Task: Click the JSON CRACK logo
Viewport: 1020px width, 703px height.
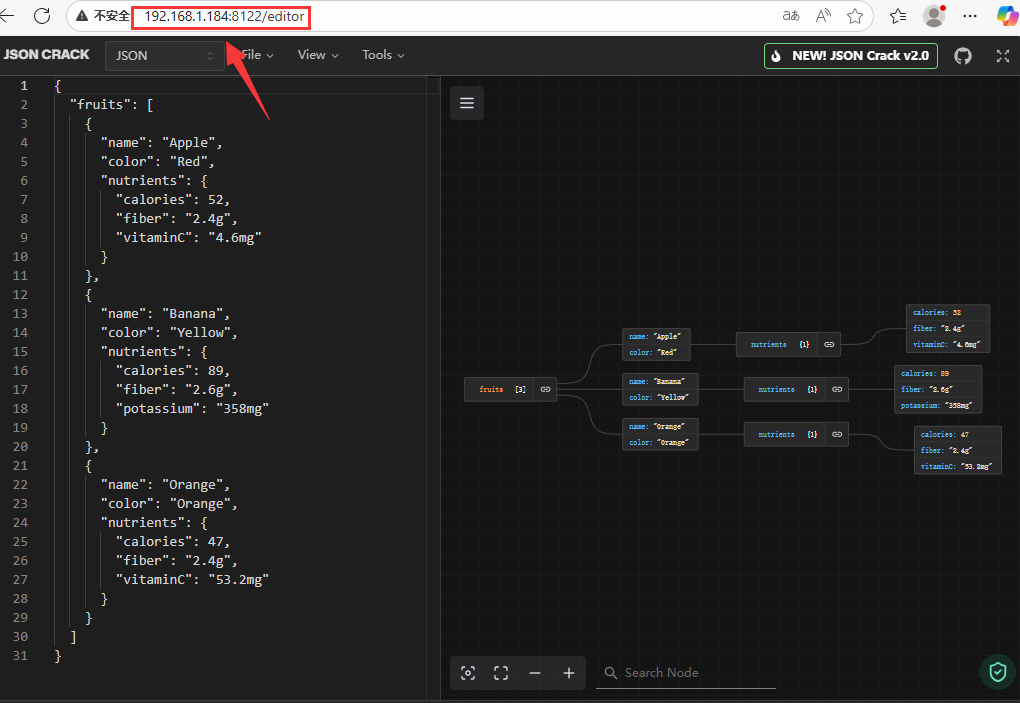Action: pyautogui.click(x=46, y=55)
